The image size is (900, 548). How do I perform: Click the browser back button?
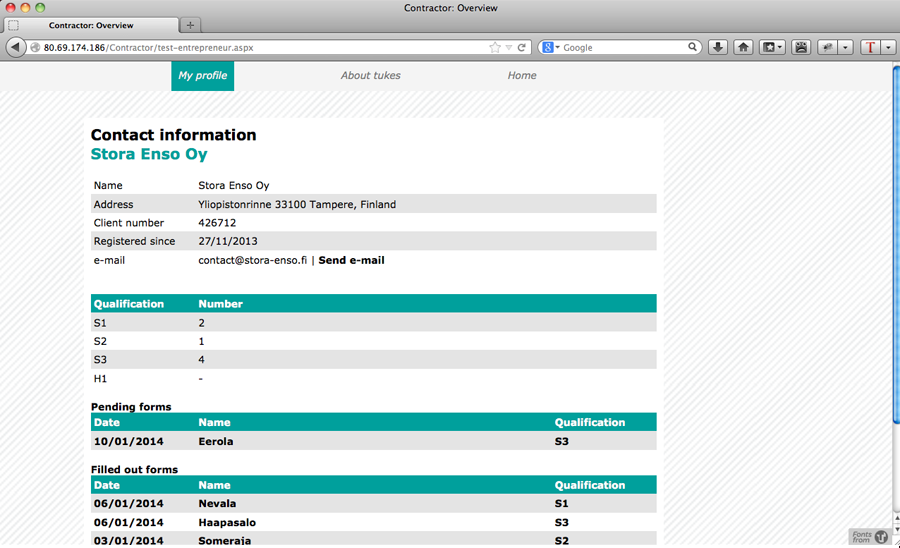click(x=16, y=47)
